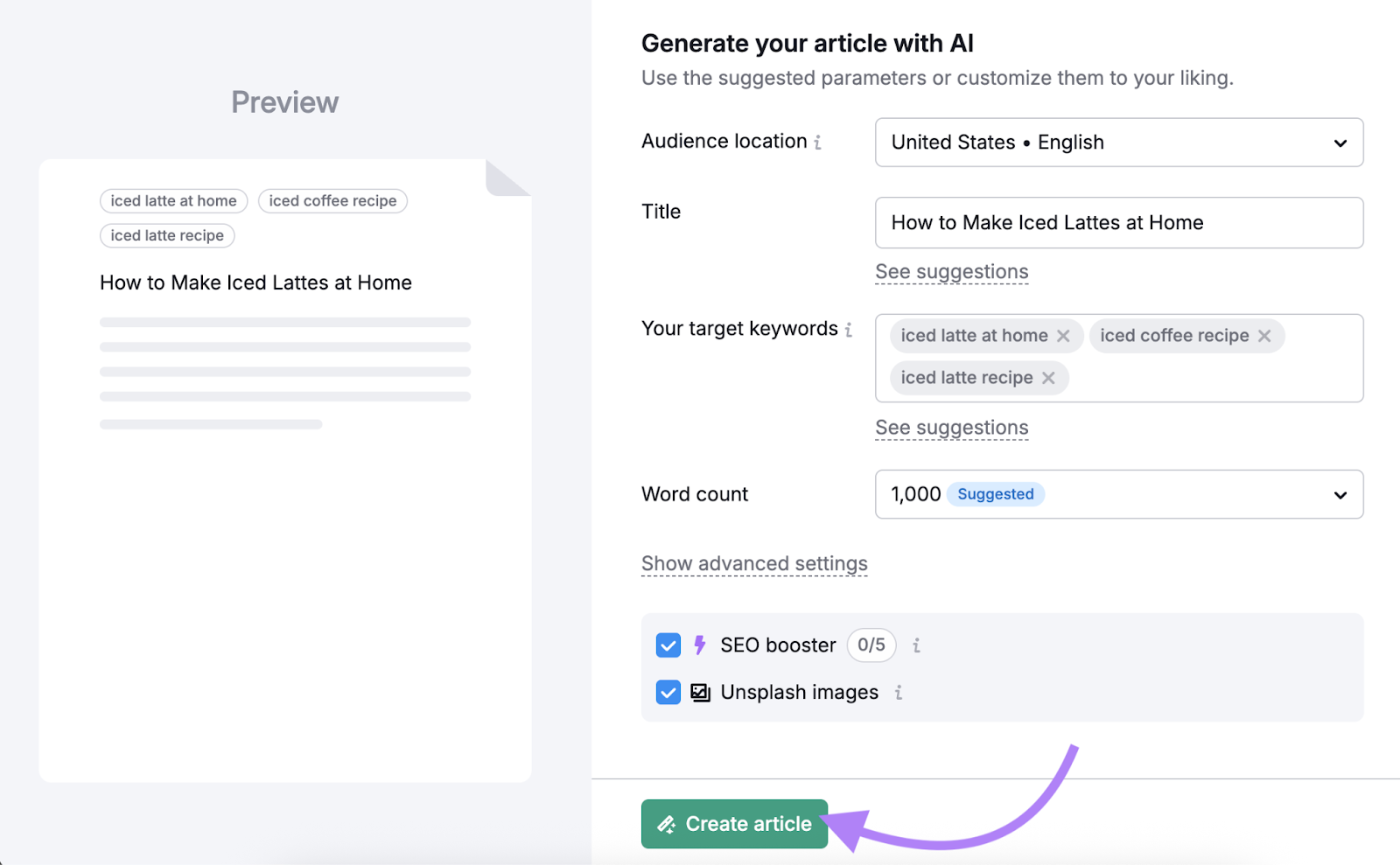The height and width of the screenshot is (865, 1400).
Task: Click the Title text field
Action: coord(1118,222)
